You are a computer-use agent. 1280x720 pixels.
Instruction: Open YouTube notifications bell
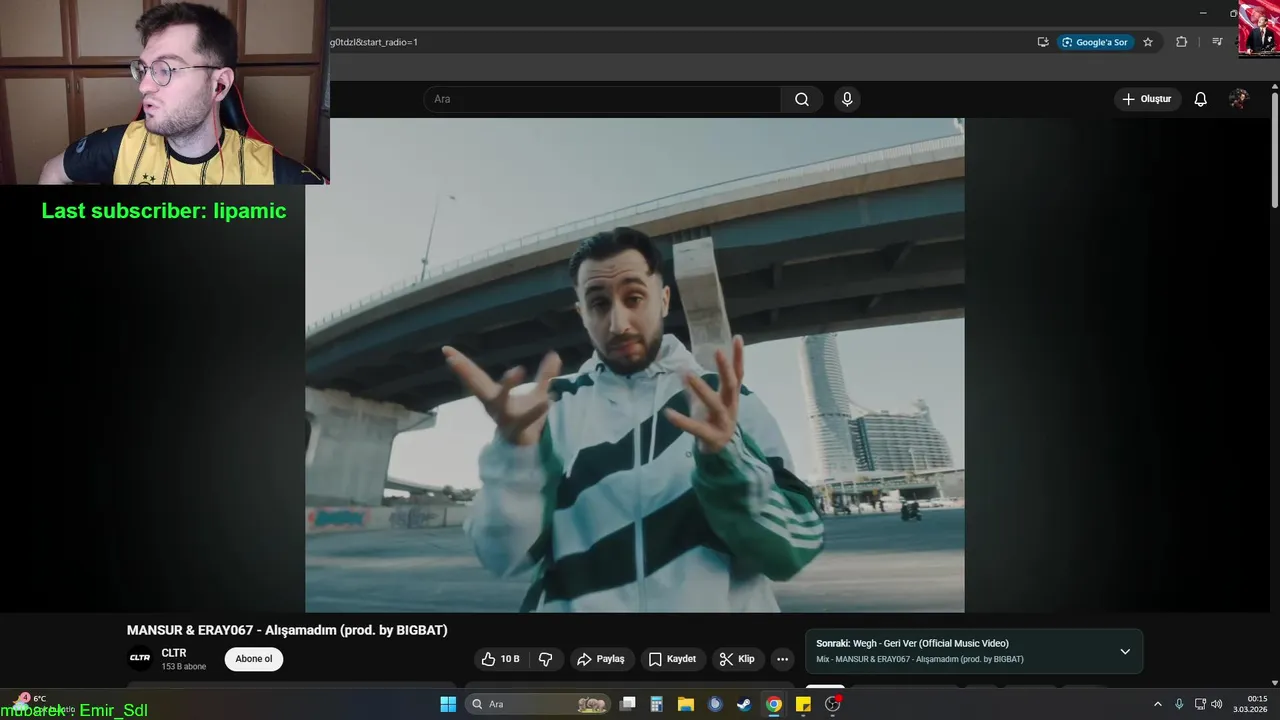point(1201,99)
